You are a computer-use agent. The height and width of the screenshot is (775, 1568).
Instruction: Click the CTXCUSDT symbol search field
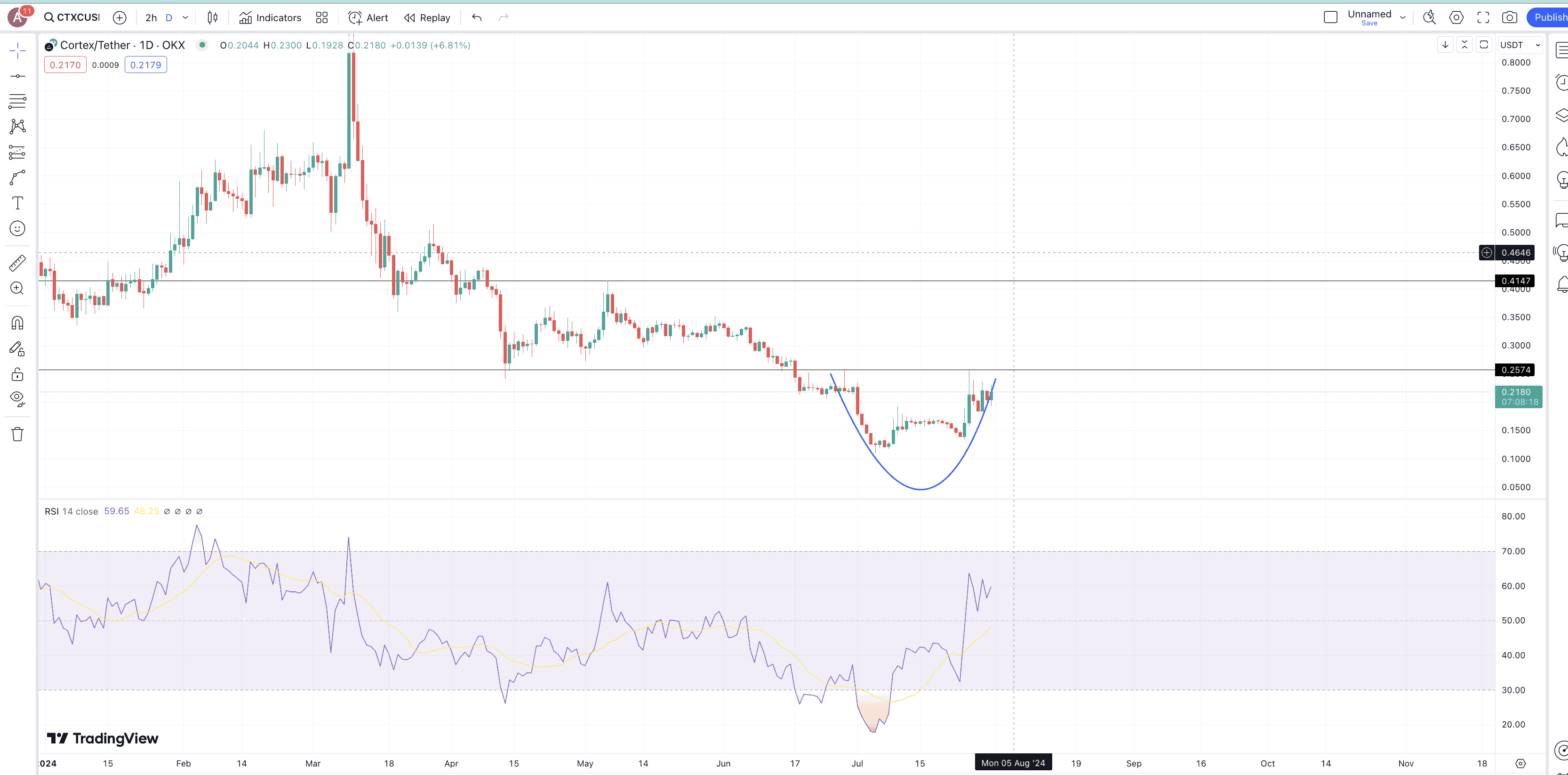[x=72, y=17]
